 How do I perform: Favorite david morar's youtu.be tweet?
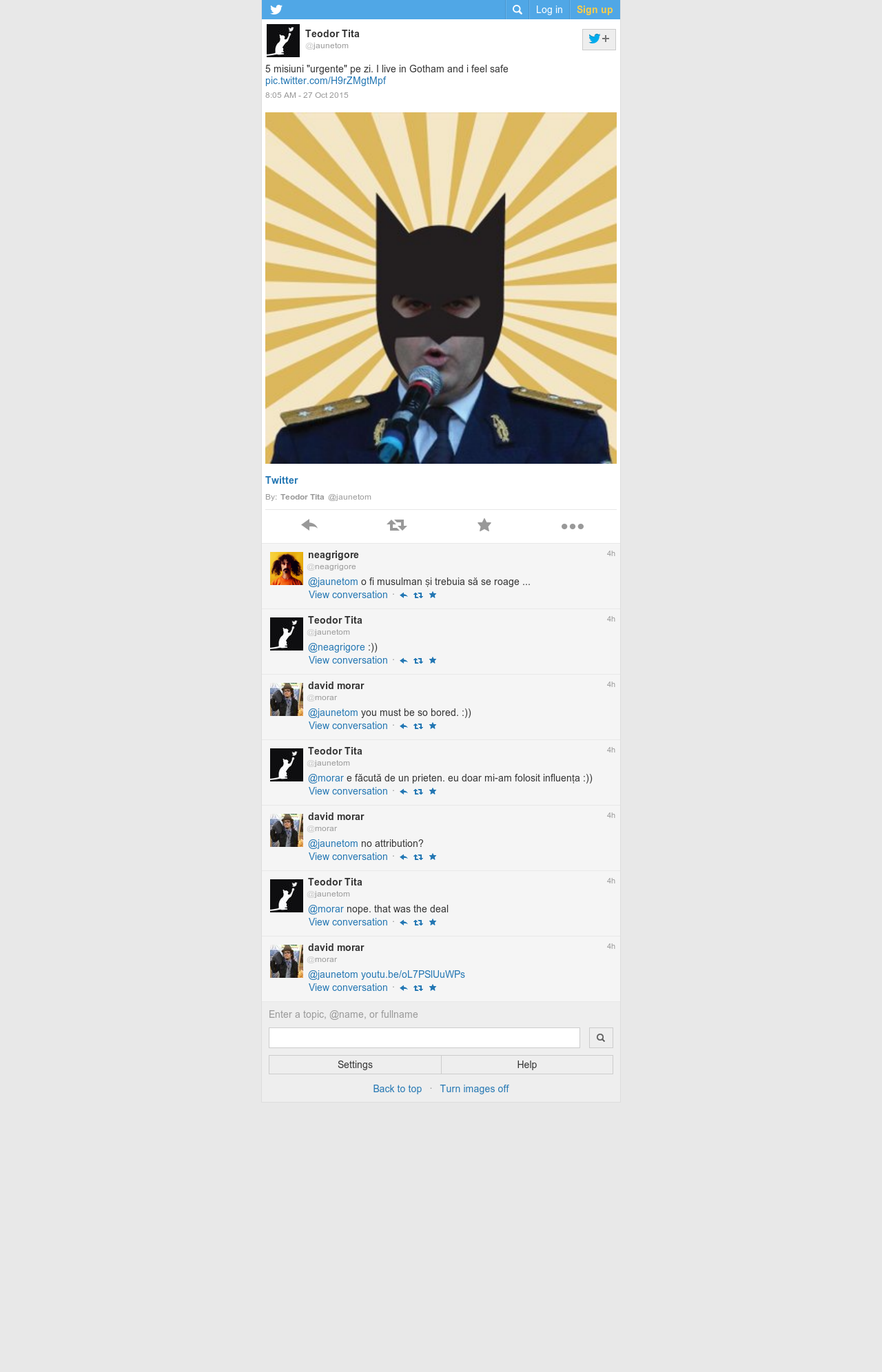[433, 987]
